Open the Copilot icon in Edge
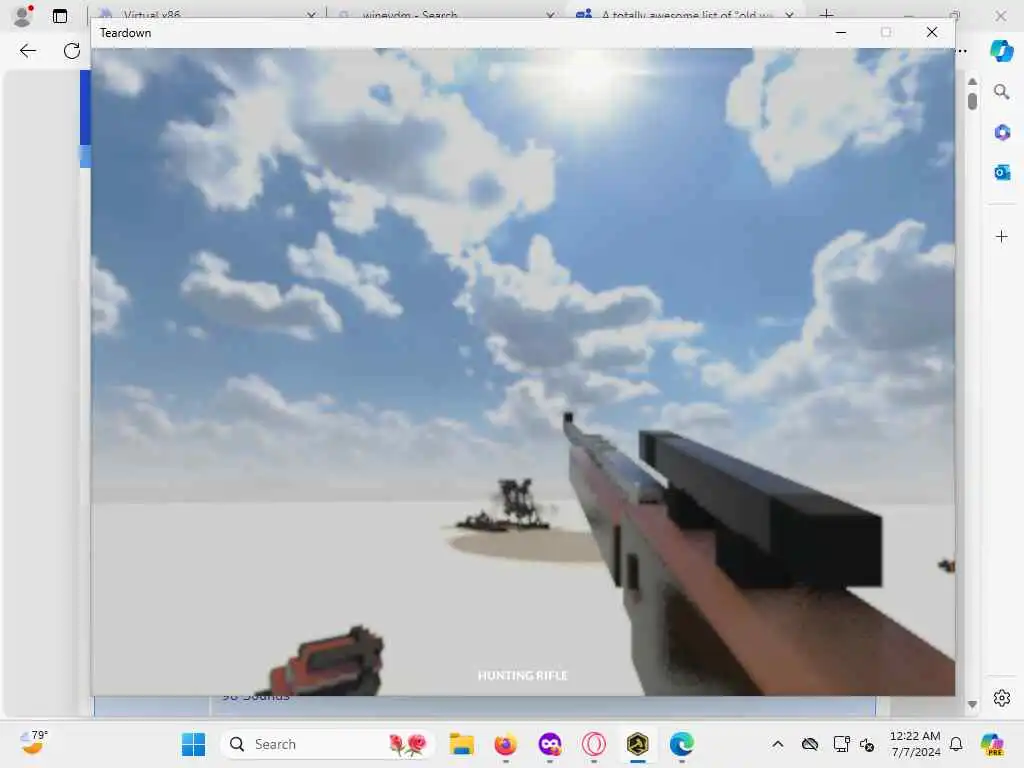Screen dimensions: 1024x768 tap(1001, 51)
